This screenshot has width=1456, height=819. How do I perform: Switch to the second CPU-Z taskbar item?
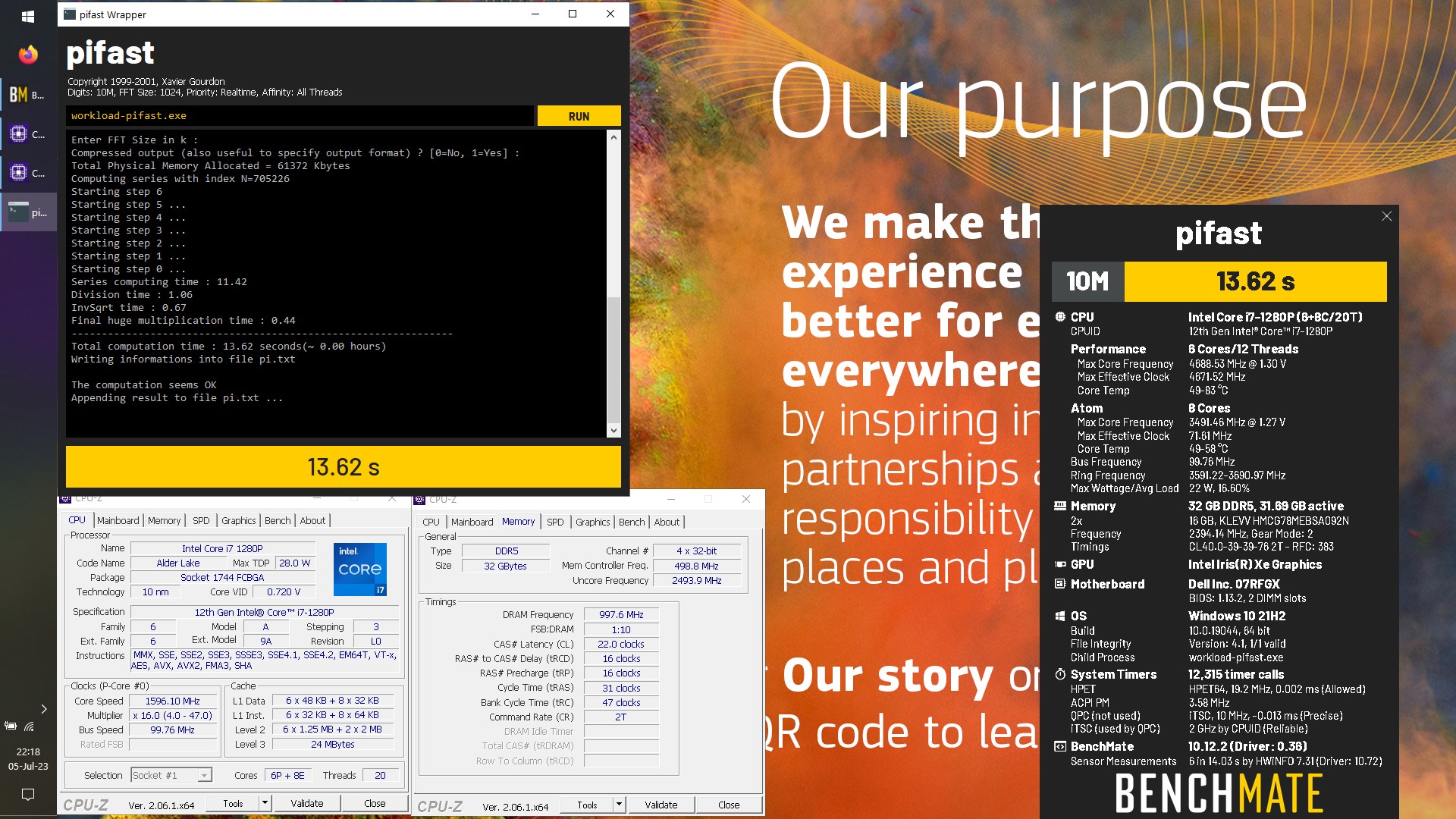pos(28,173)
